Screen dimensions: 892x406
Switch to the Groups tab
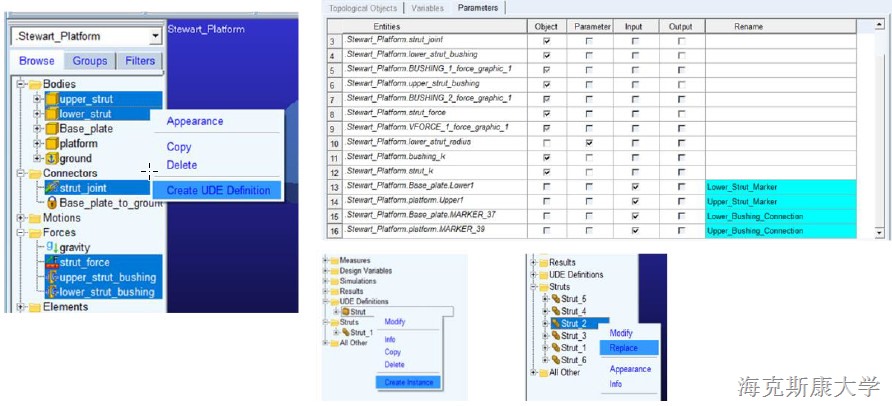[90, 61]
